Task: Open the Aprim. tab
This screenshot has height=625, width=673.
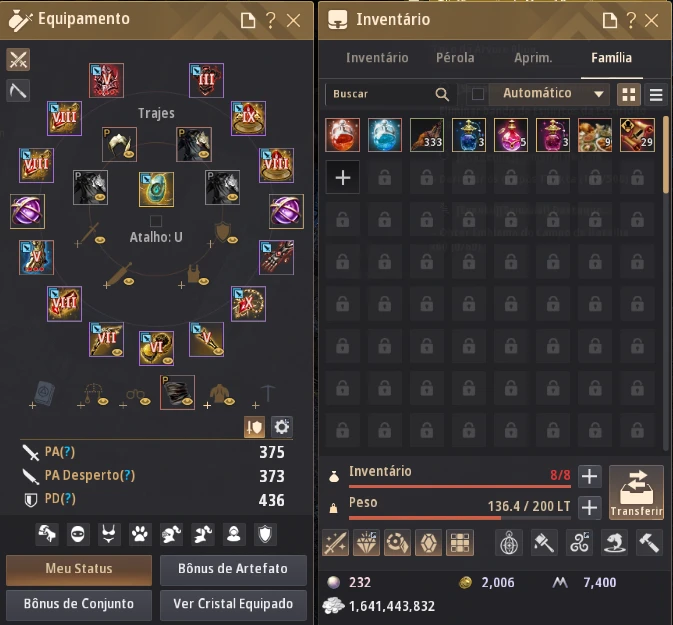Action: point(533,58)
